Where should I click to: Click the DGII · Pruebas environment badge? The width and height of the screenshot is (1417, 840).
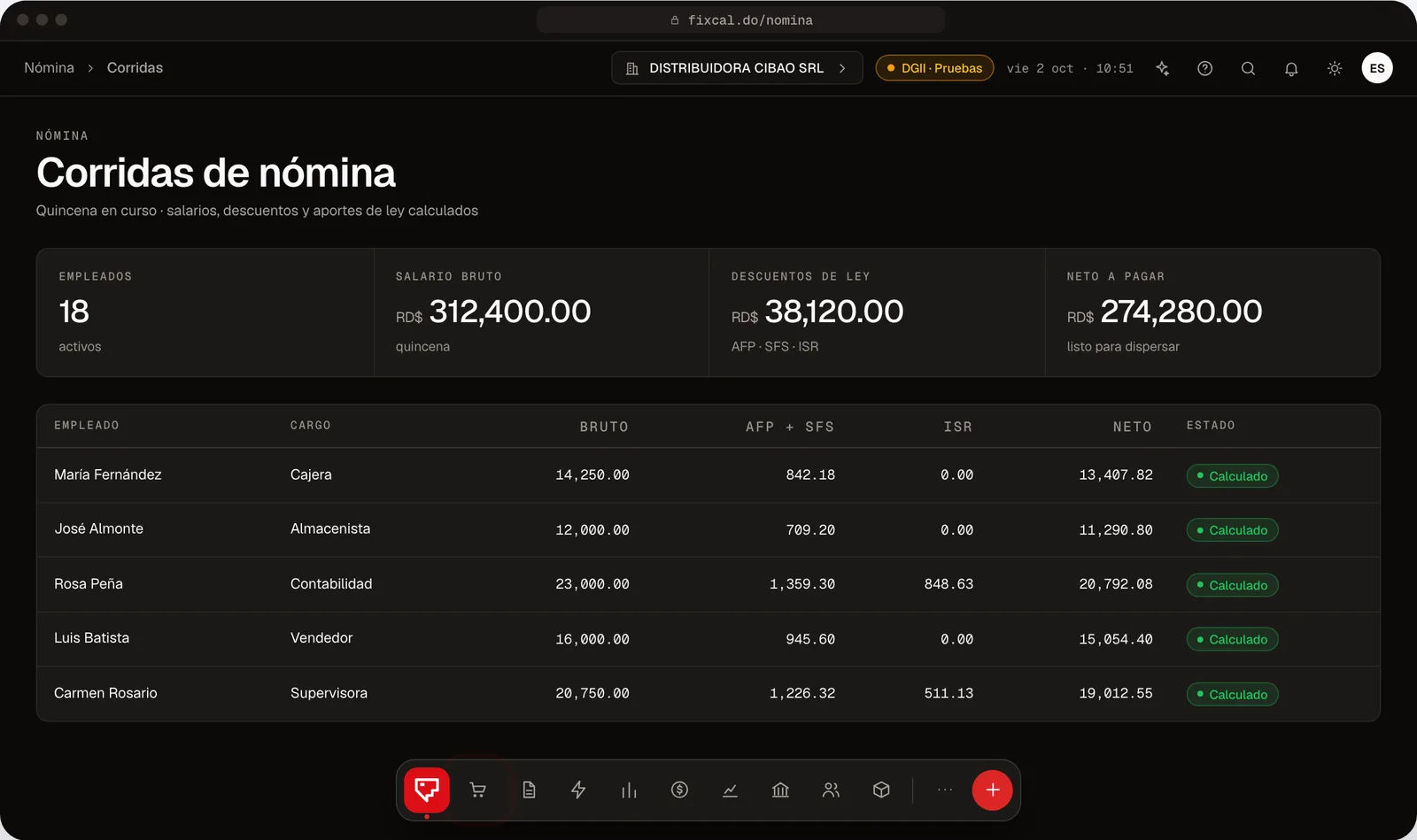934,68
